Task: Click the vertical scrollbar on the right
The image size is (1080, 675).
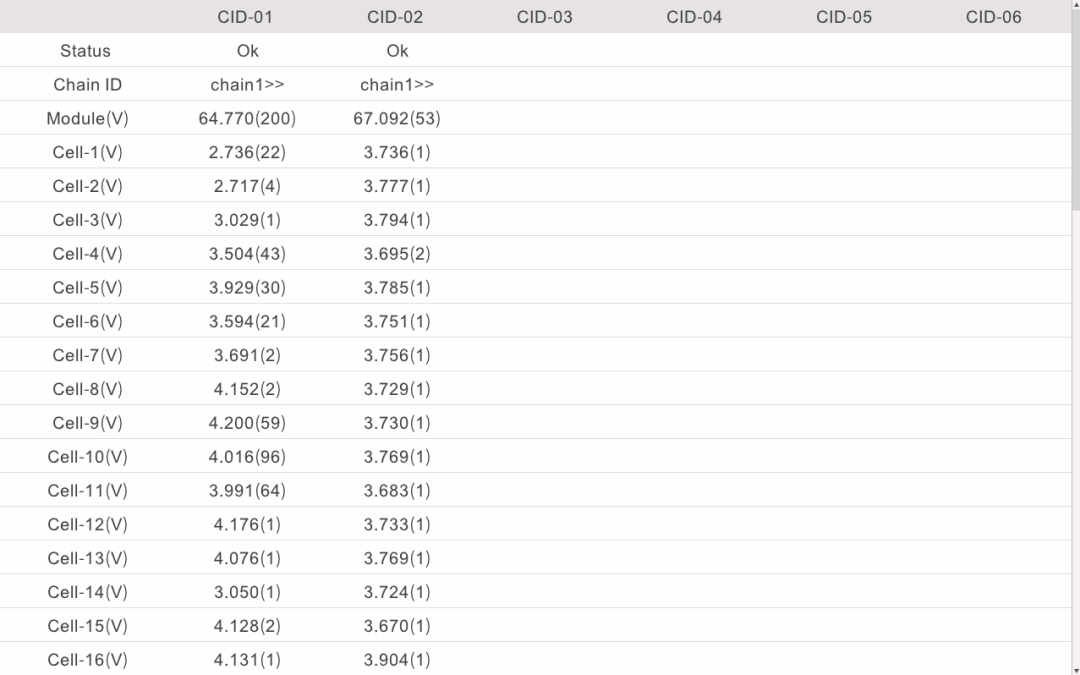Action: [1075, 110]
